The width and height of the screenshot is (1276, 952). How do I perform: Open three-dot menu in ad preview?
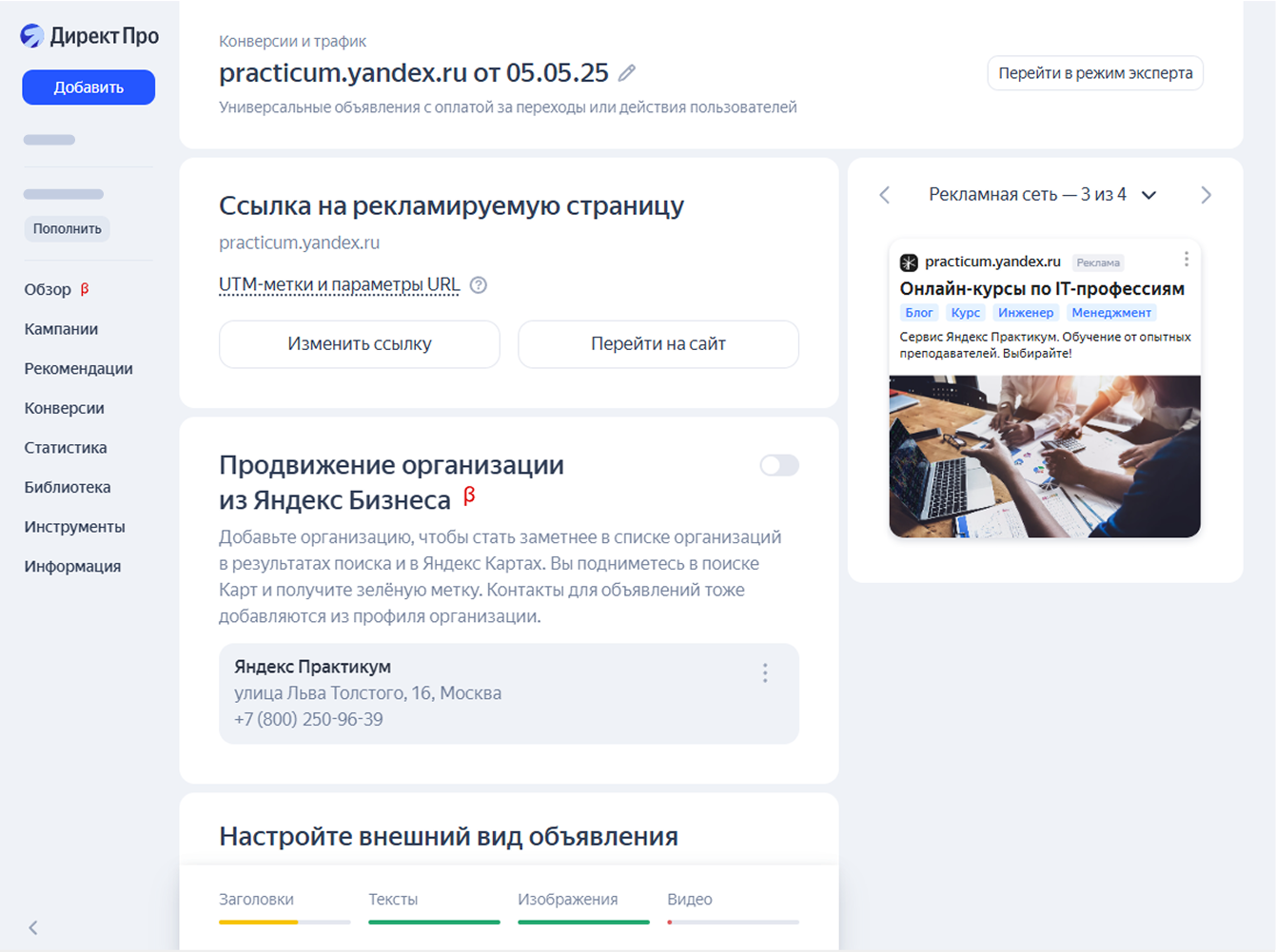tap(1186, 259)
